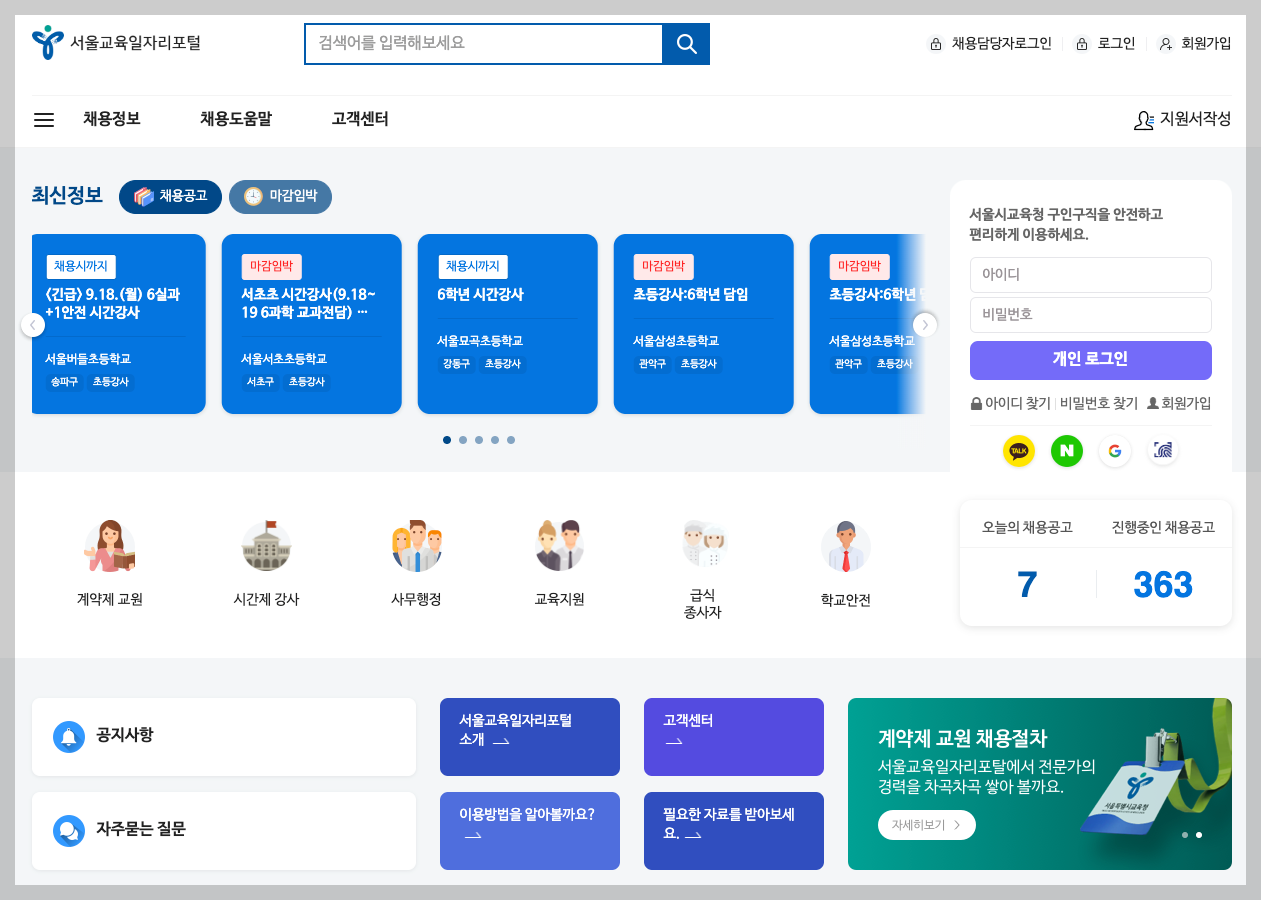The image size is (1261, 900).
Task: Log in with the Google icon
Action: [1114, 451]
